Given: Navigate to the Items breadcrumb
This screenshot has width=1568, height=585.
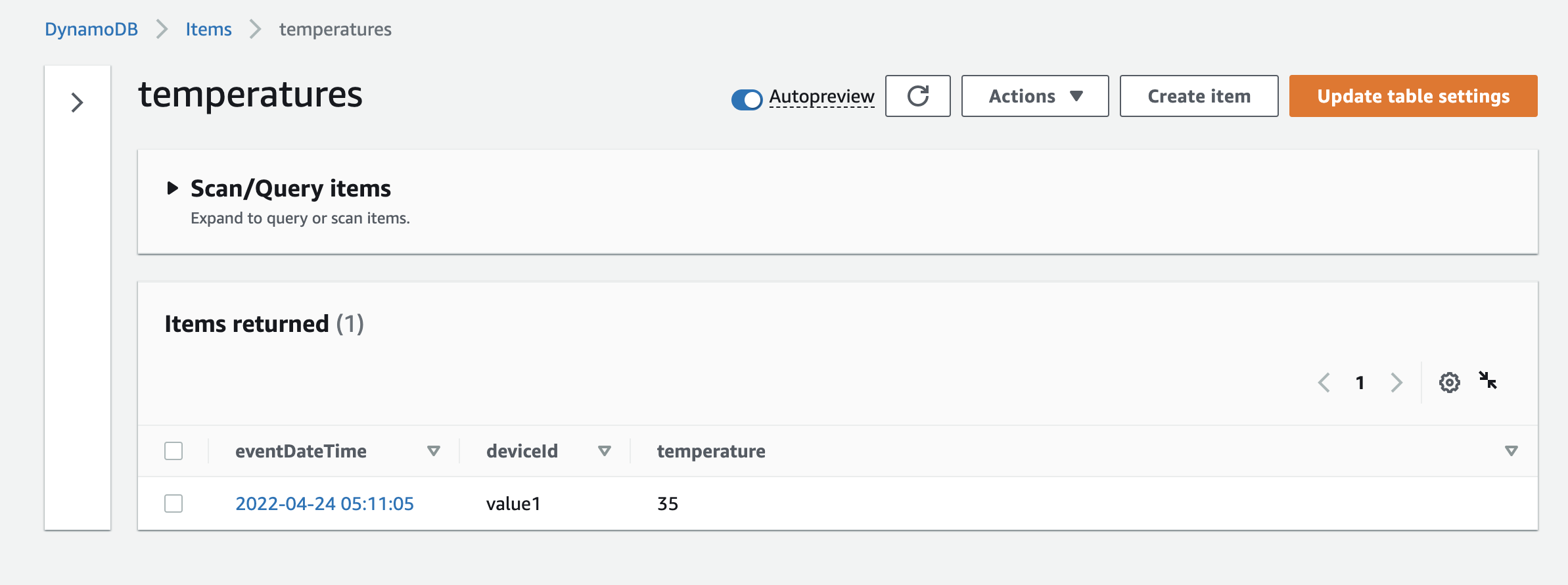Looking at the screenshot, I should (208, 29).
